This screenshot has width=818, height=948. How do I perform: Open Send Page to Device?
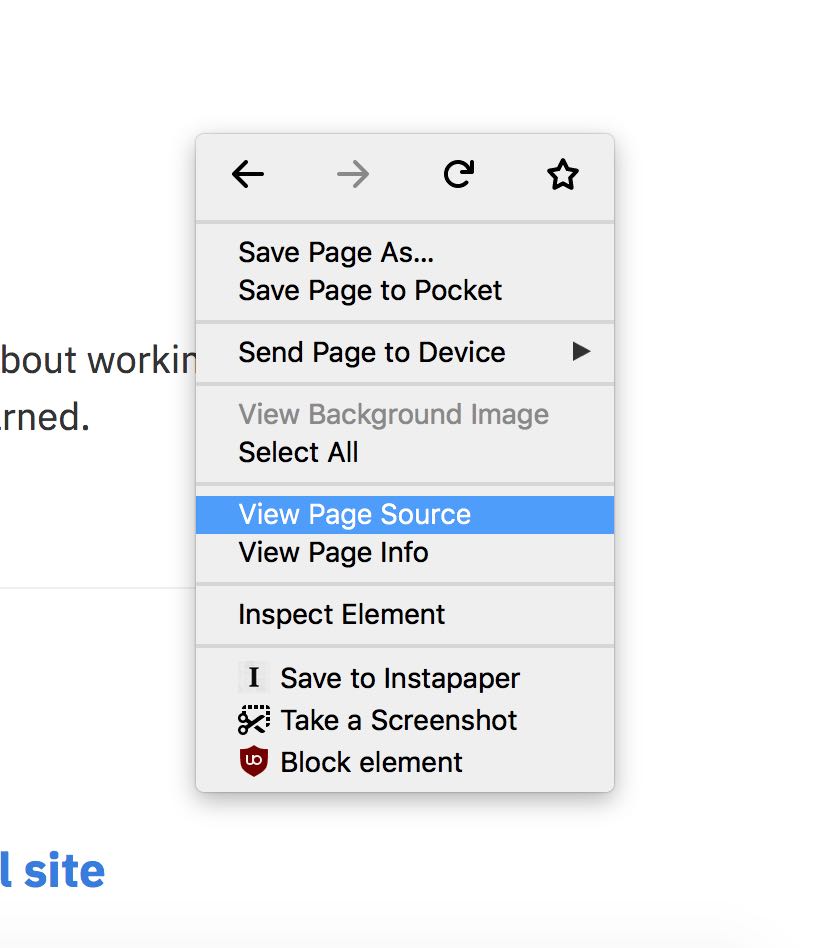point(404,352)
